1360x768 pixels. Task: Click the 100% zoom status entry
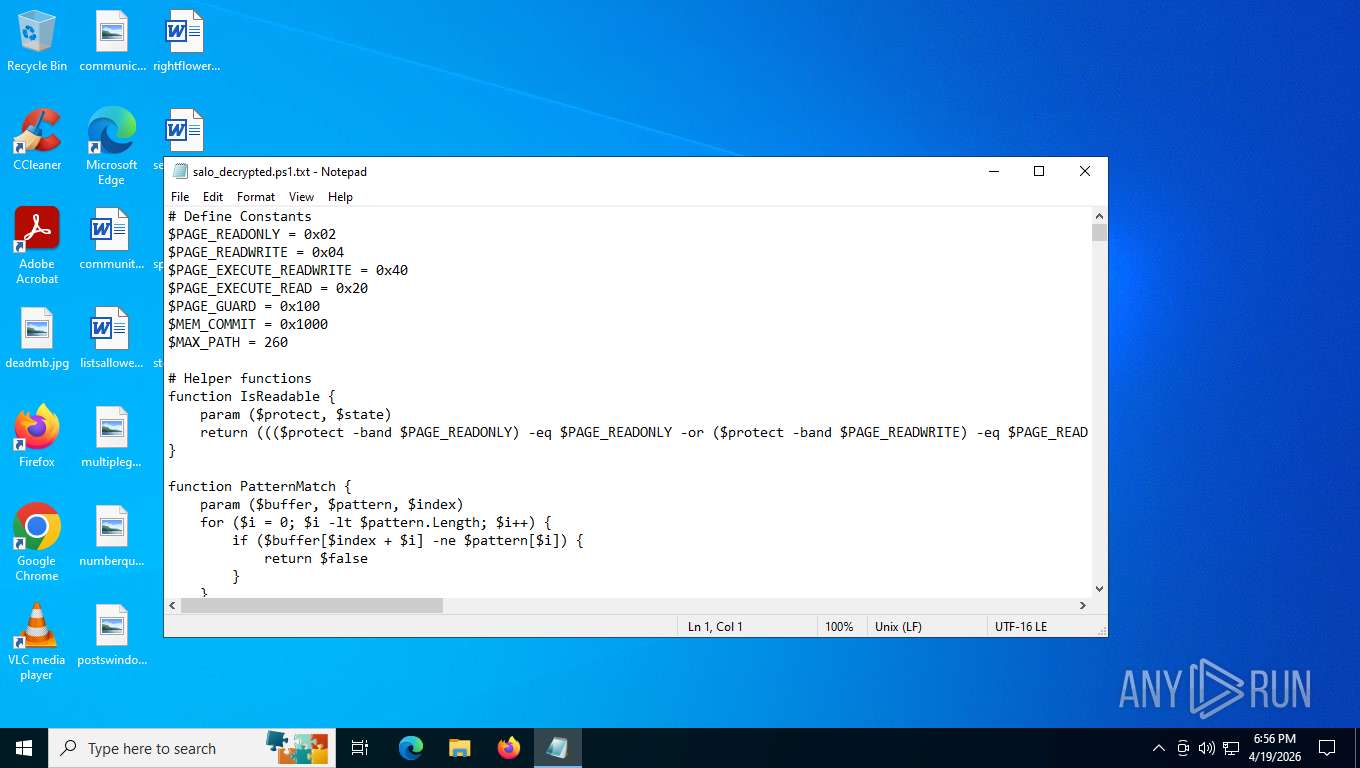839,626
